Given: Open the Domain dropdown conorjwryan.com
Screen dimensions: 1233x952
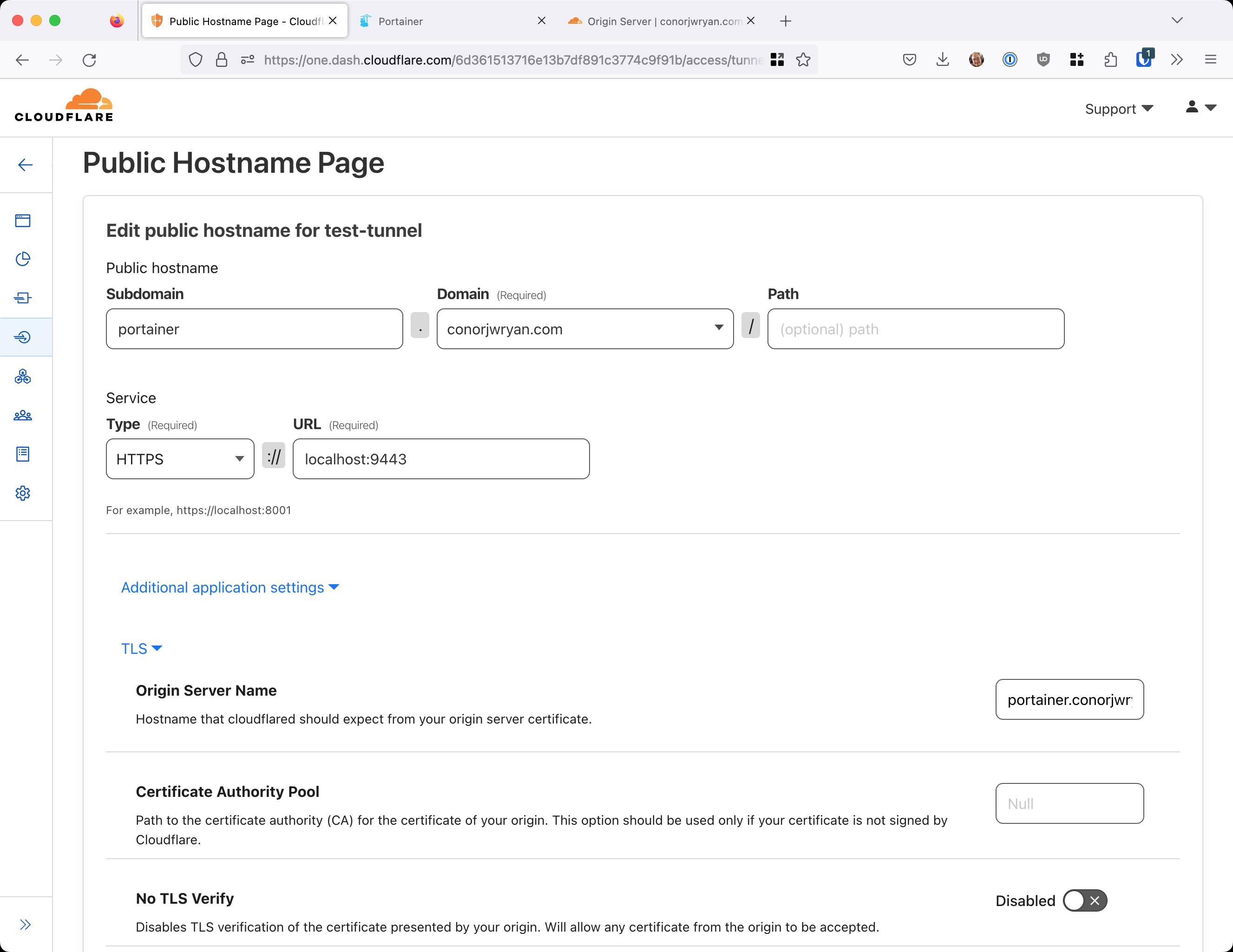Looking at the screenshot, I should [585, 329].
